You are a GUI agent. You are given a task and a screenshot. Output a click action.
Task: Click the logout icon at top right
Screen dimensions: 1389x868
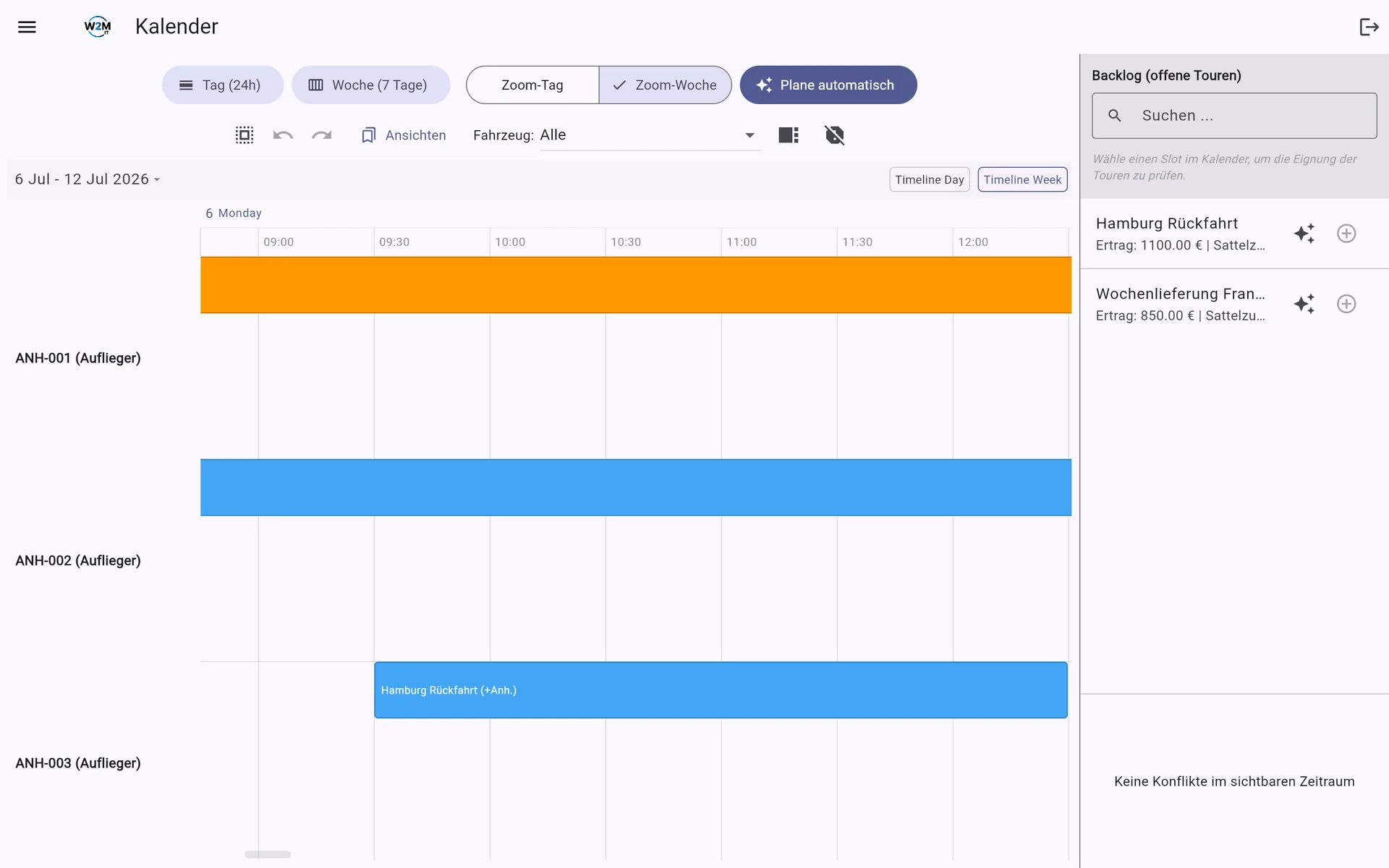click(x=1368, y=27)
